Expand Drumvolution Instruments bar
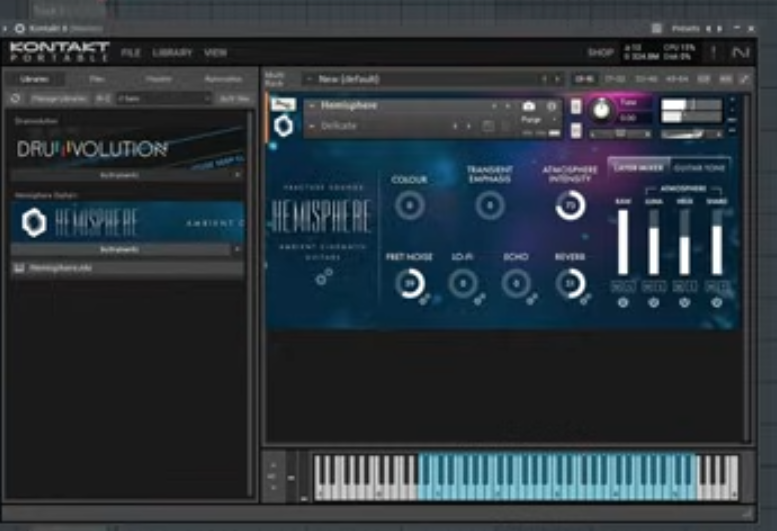Image resolution: width=777 pixels, height=531 pixels. 119,175
